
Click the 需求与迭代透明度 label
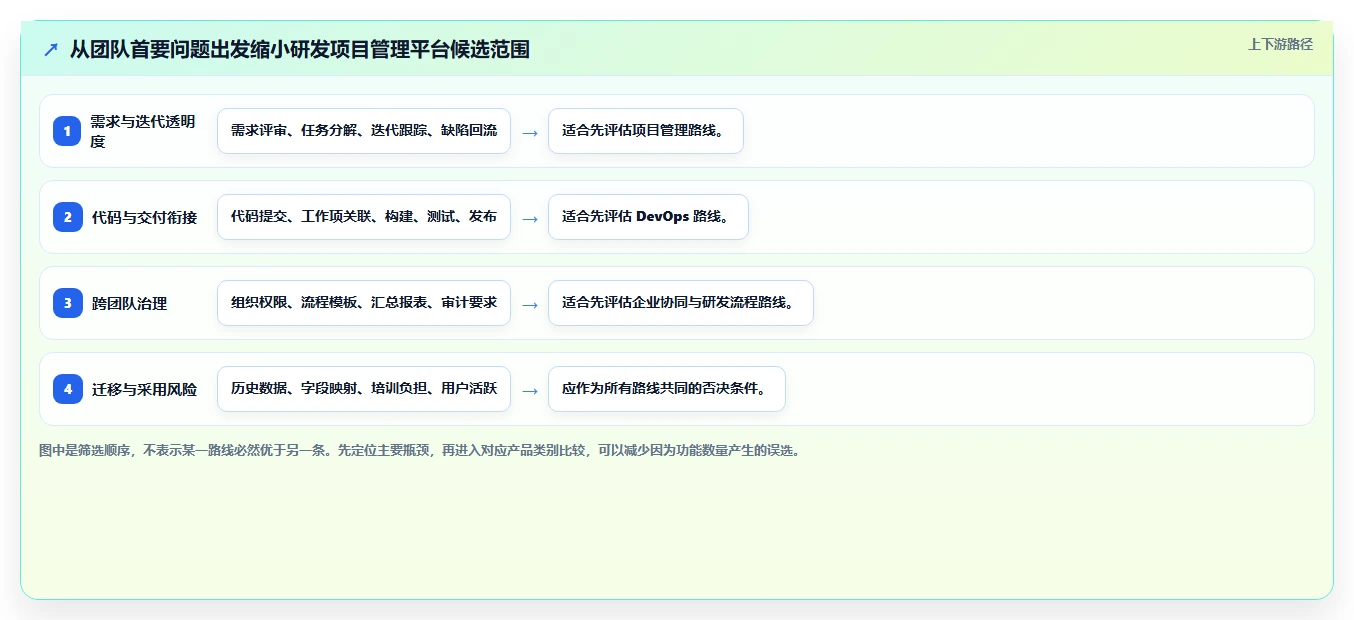pyautogui.click(x=143, y=131)
